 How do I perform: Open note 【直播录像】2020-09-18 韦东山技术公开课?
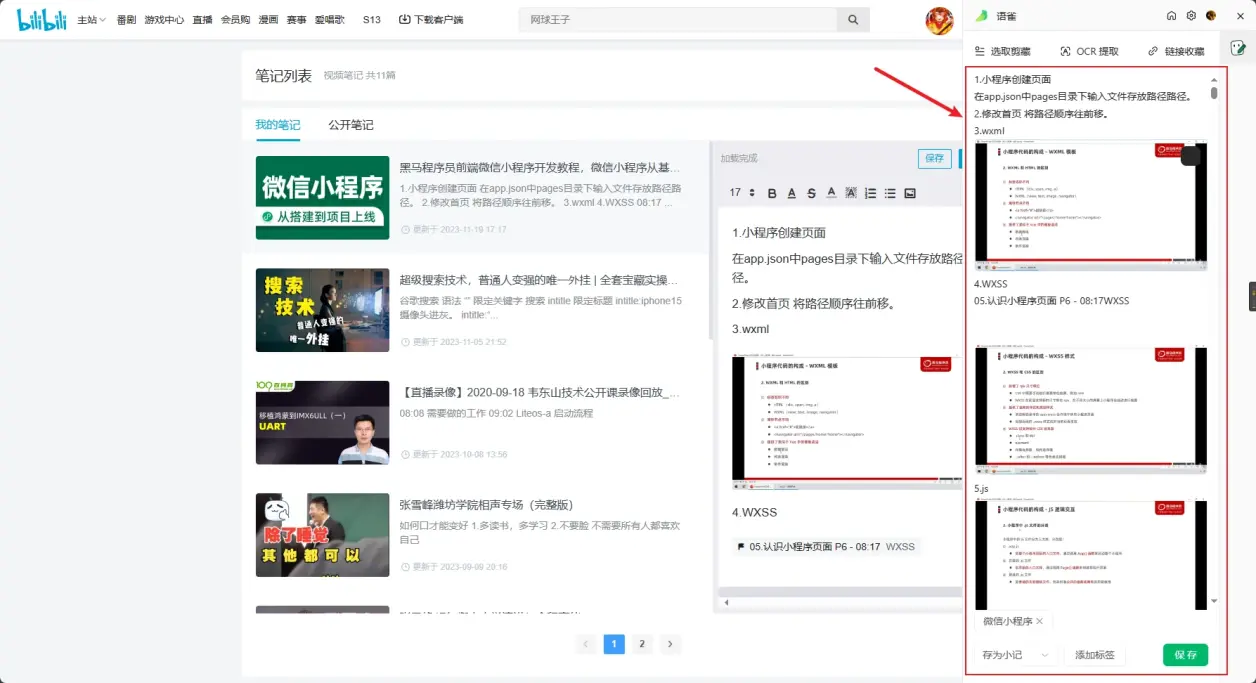tap(540, 392)
